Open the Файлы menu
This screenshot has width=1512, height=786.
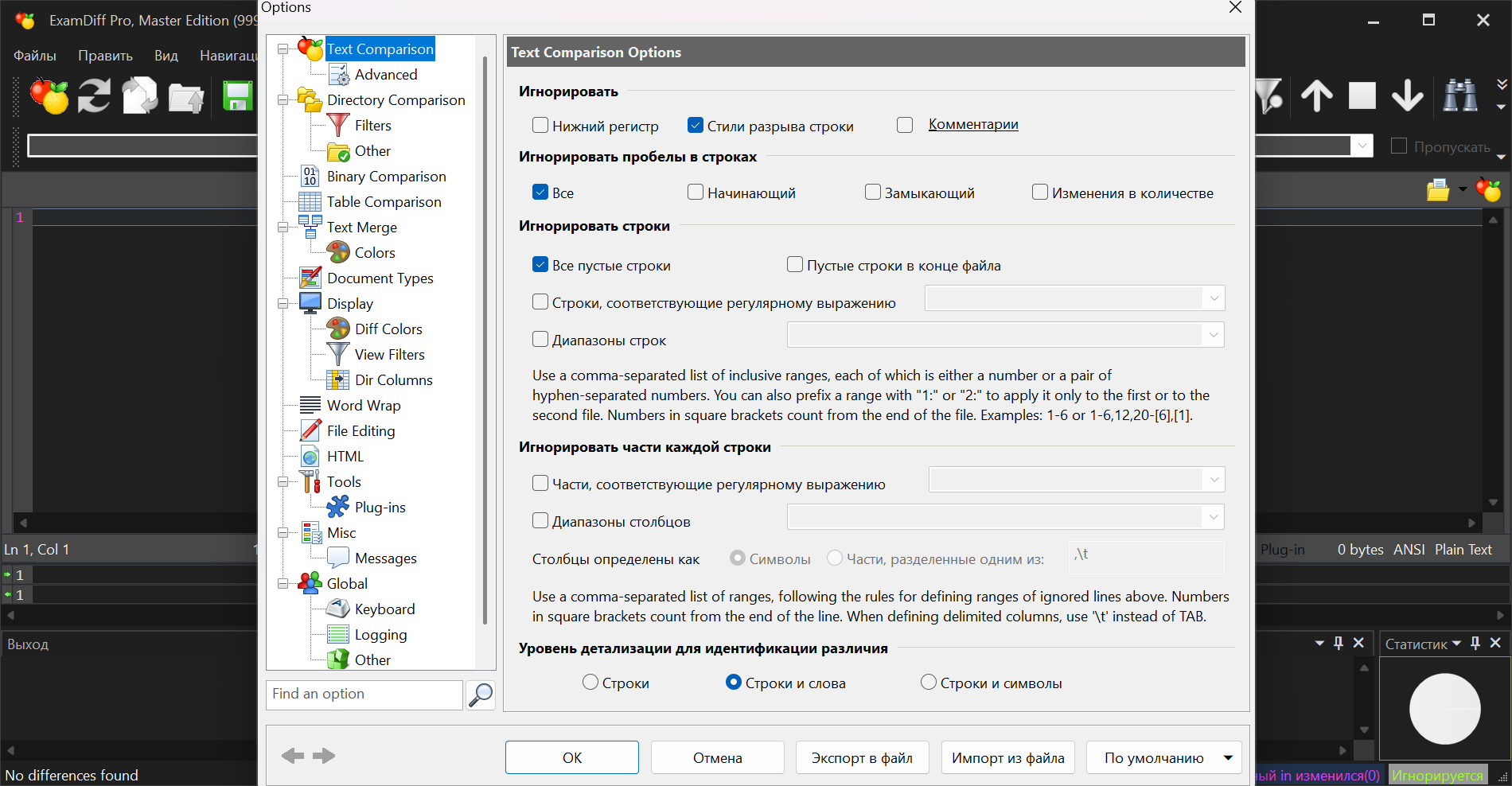point(35,56)
